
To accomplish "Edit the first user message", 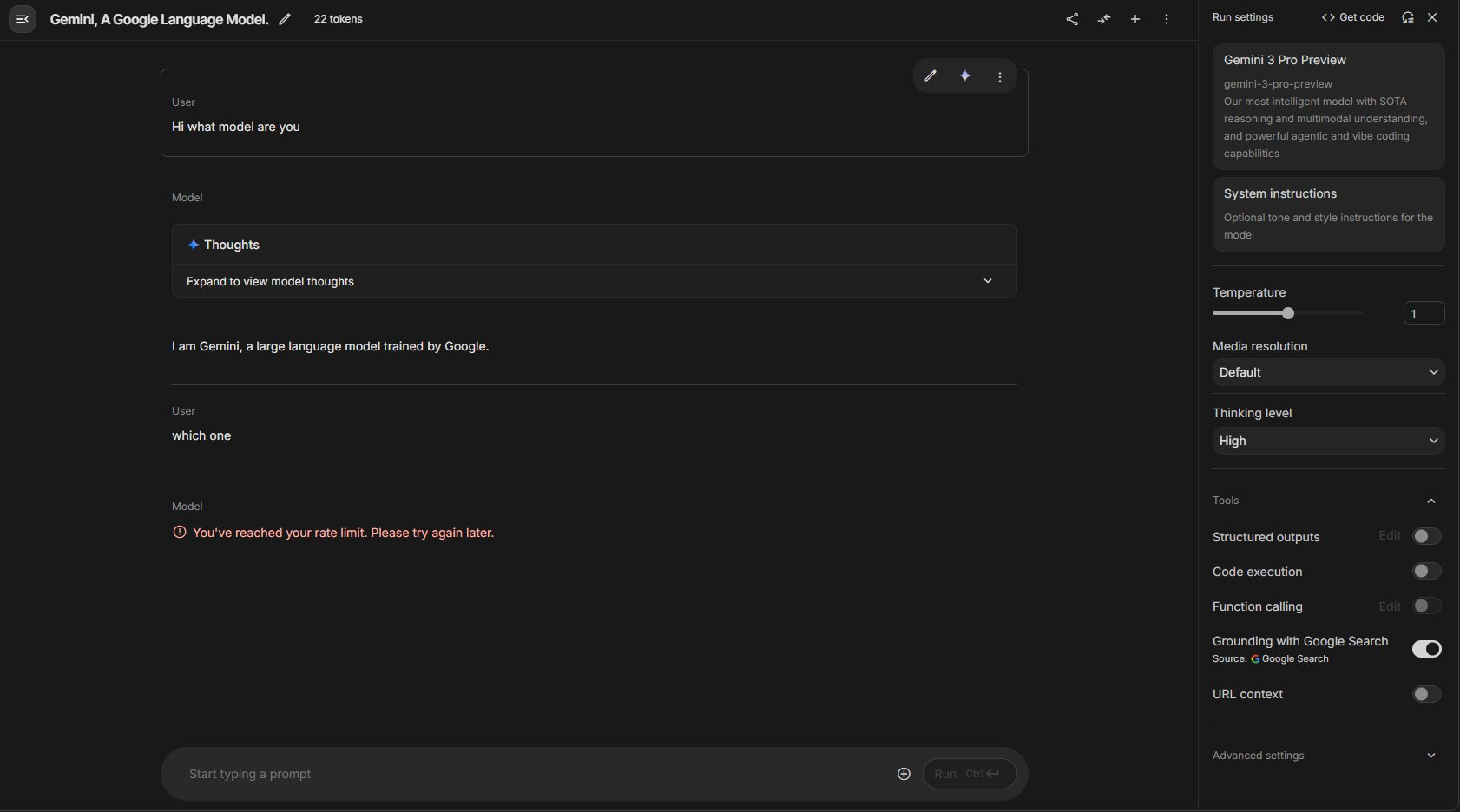I will (x=931, y=76).
